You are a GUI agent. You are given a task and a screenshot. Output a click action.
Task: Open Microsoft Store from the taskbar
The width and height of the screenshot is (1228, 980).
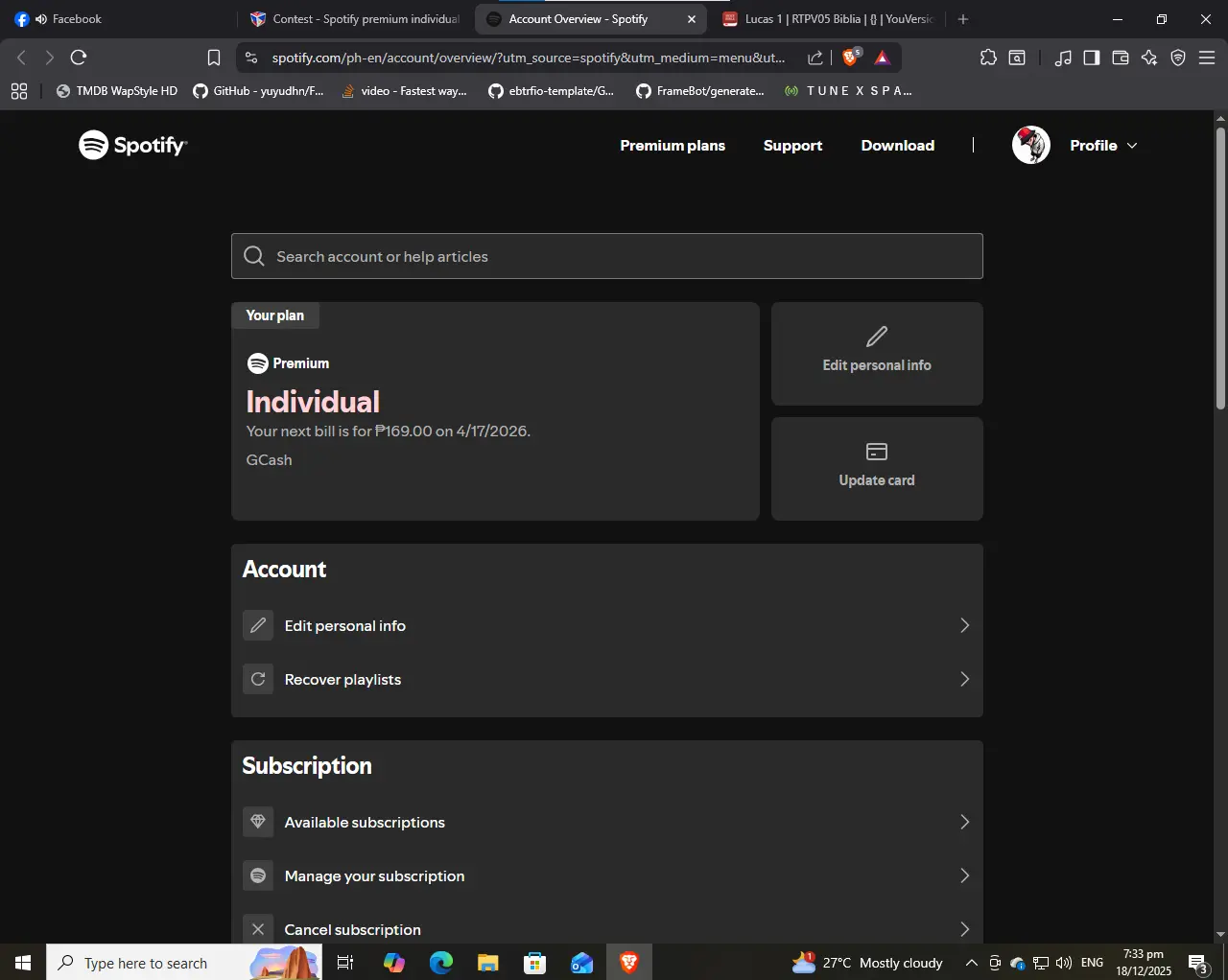coord(535,963)
